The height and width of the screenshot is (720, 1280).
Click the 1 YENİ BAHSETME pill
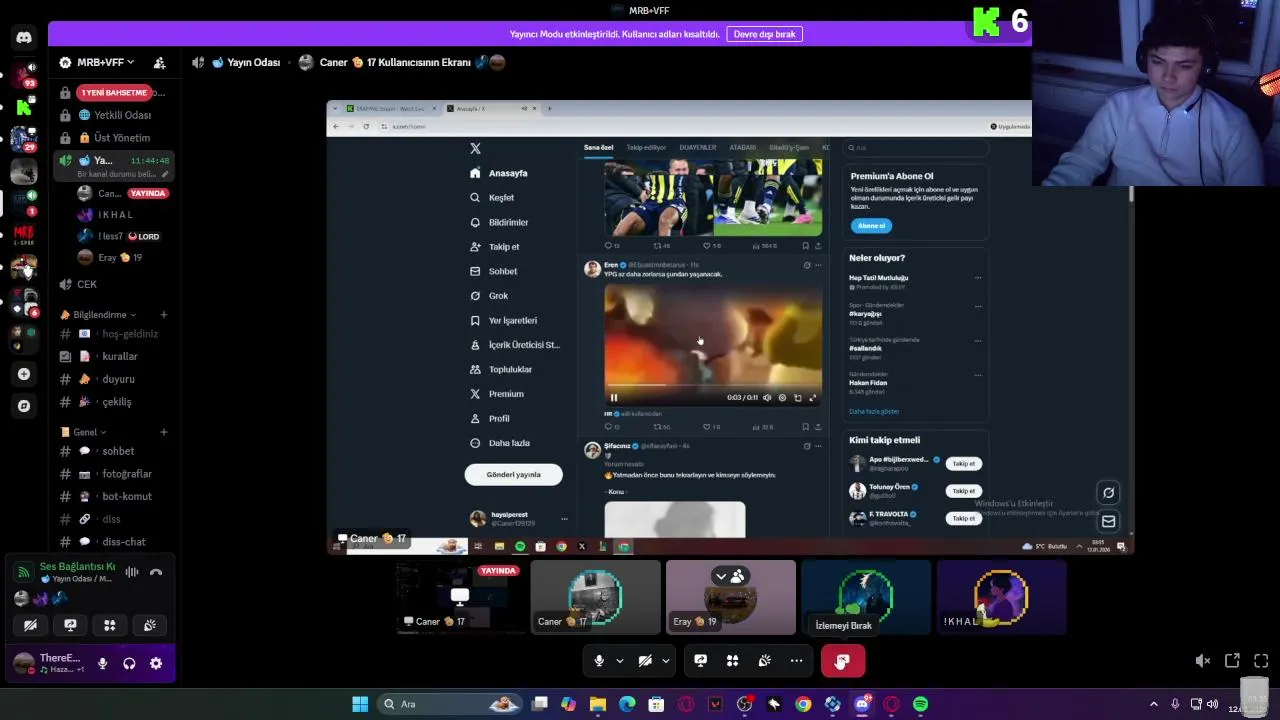pos(115,92)
